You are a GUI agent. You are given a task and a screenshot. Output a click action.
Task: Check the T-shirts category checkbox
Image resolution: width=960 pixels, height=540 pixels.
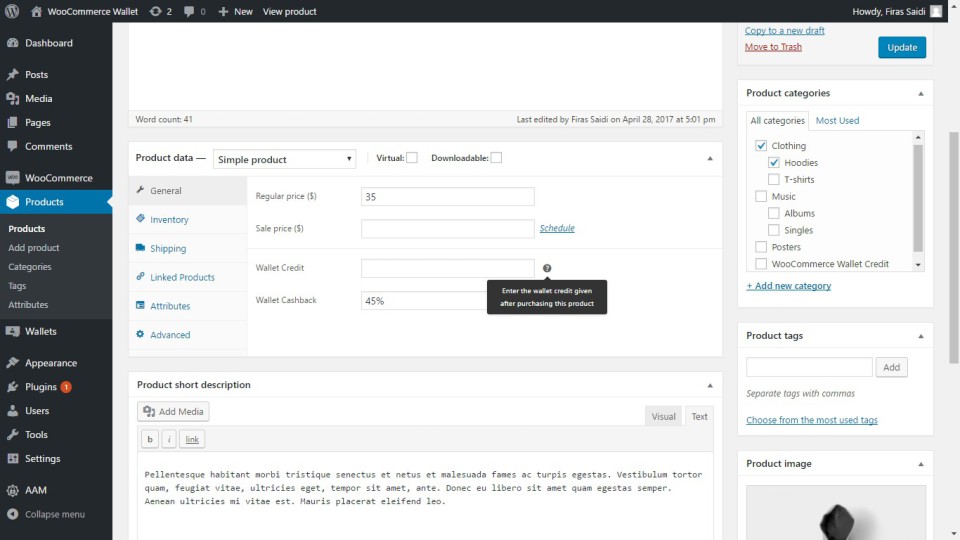[x=774, y=180]
